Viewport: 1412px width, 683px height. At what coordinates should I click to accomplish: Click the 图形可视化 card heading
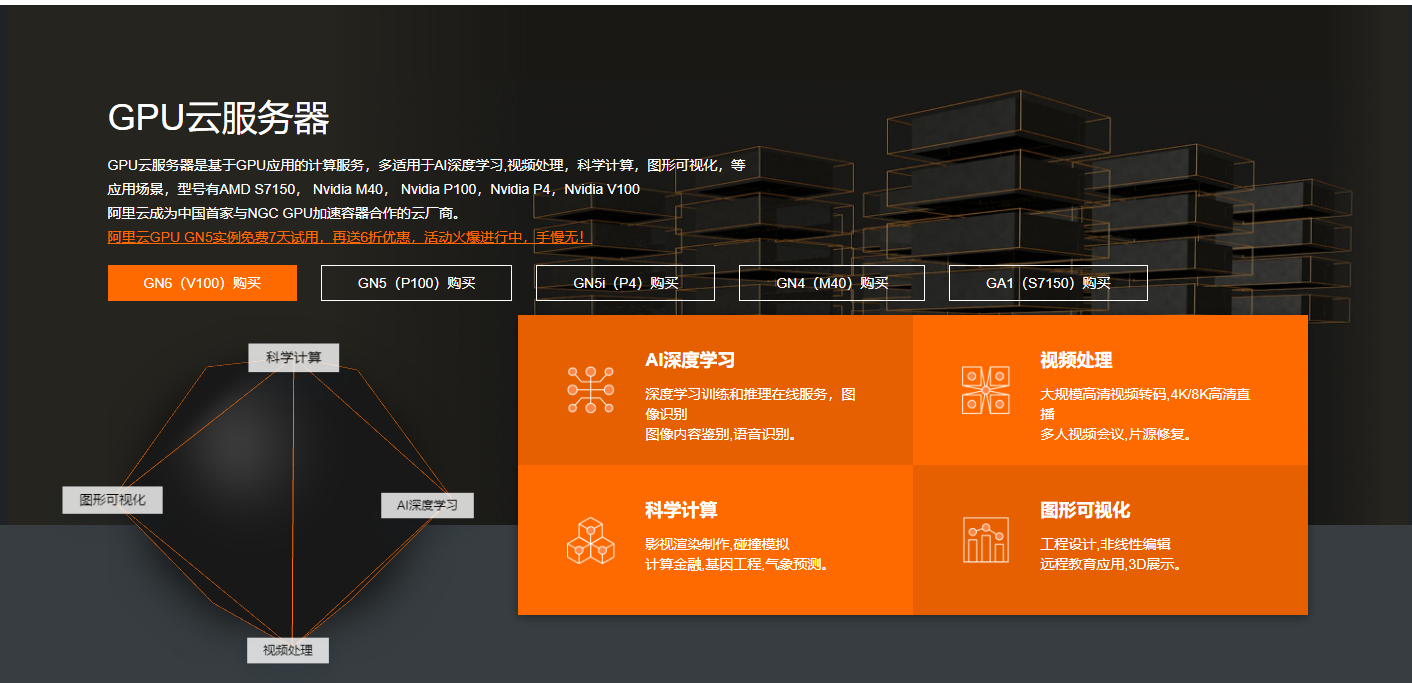pyautogui.click(x=1085, y=510)
